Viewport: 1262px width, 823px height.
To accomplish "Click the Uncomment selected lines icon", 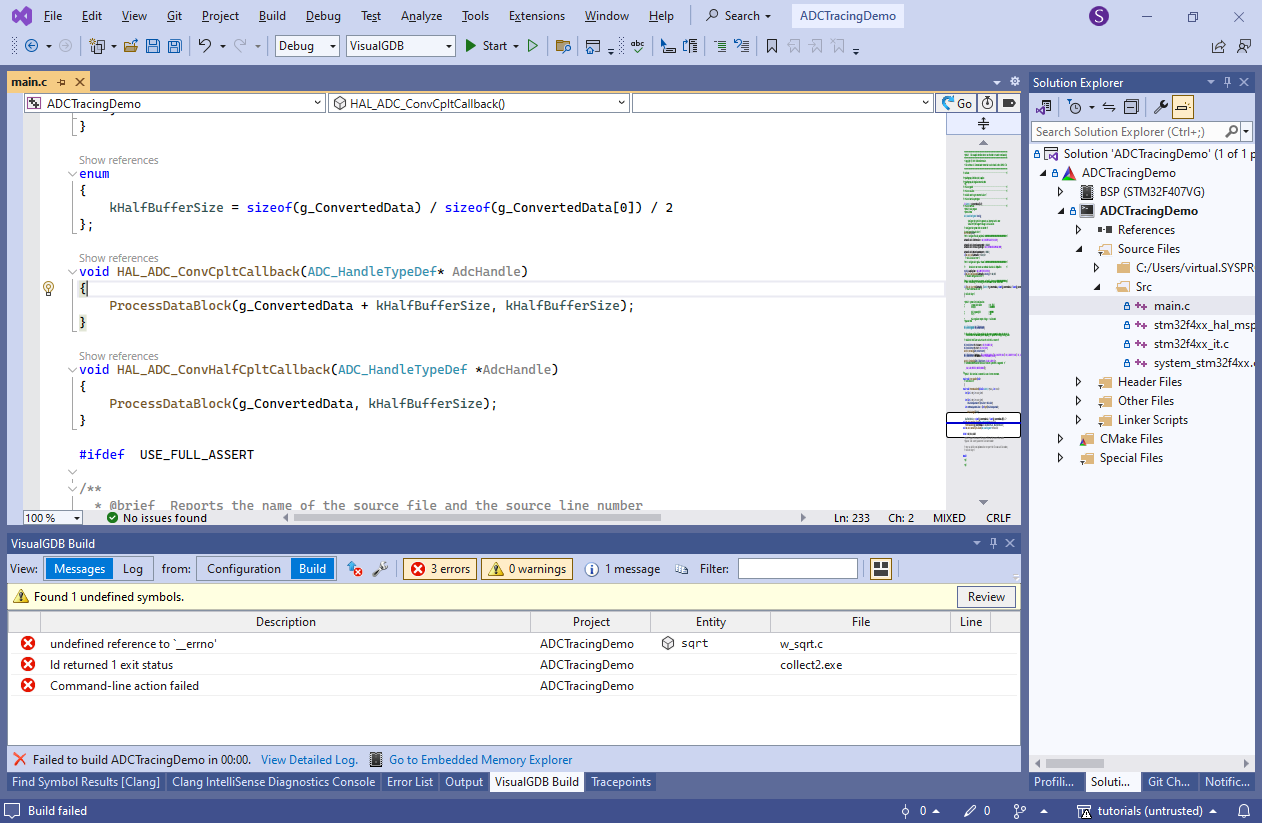I will coord(741,46).
